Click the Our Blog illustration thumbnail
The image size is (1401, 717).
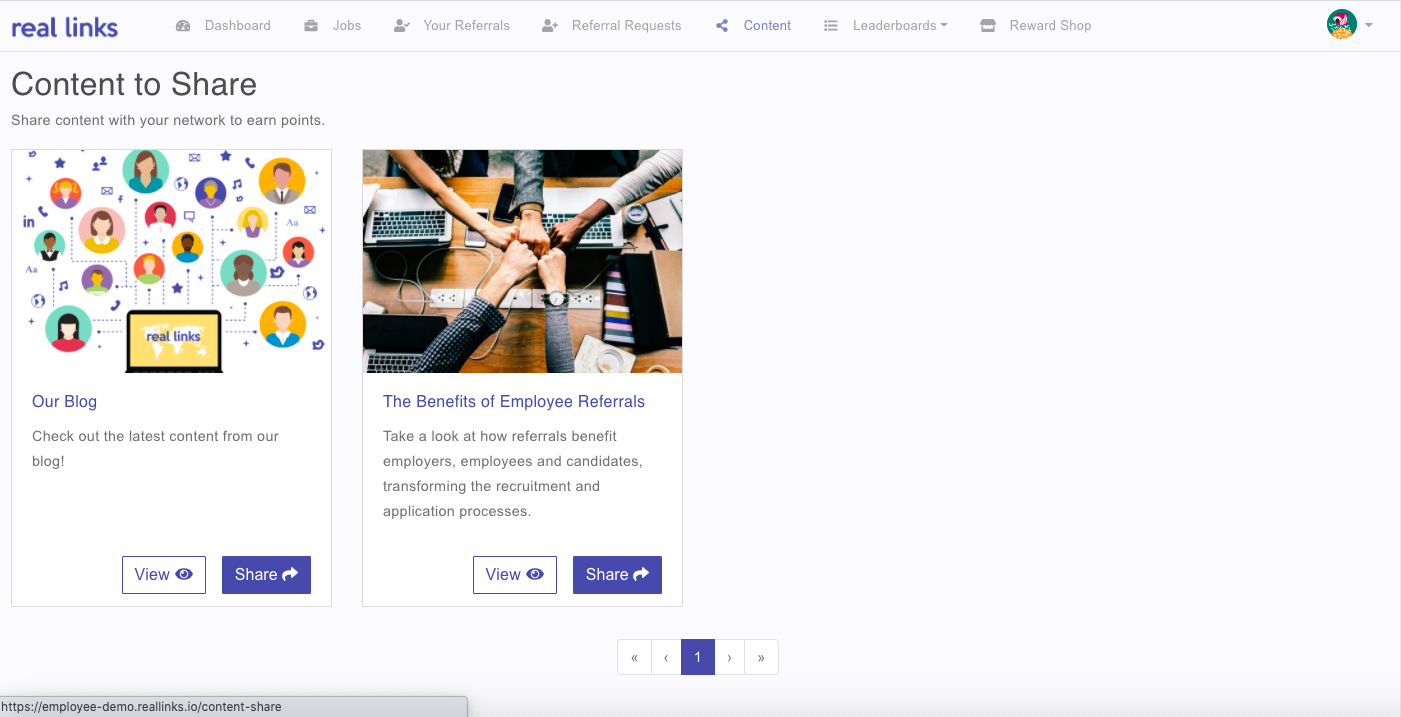tap(171, 261)
